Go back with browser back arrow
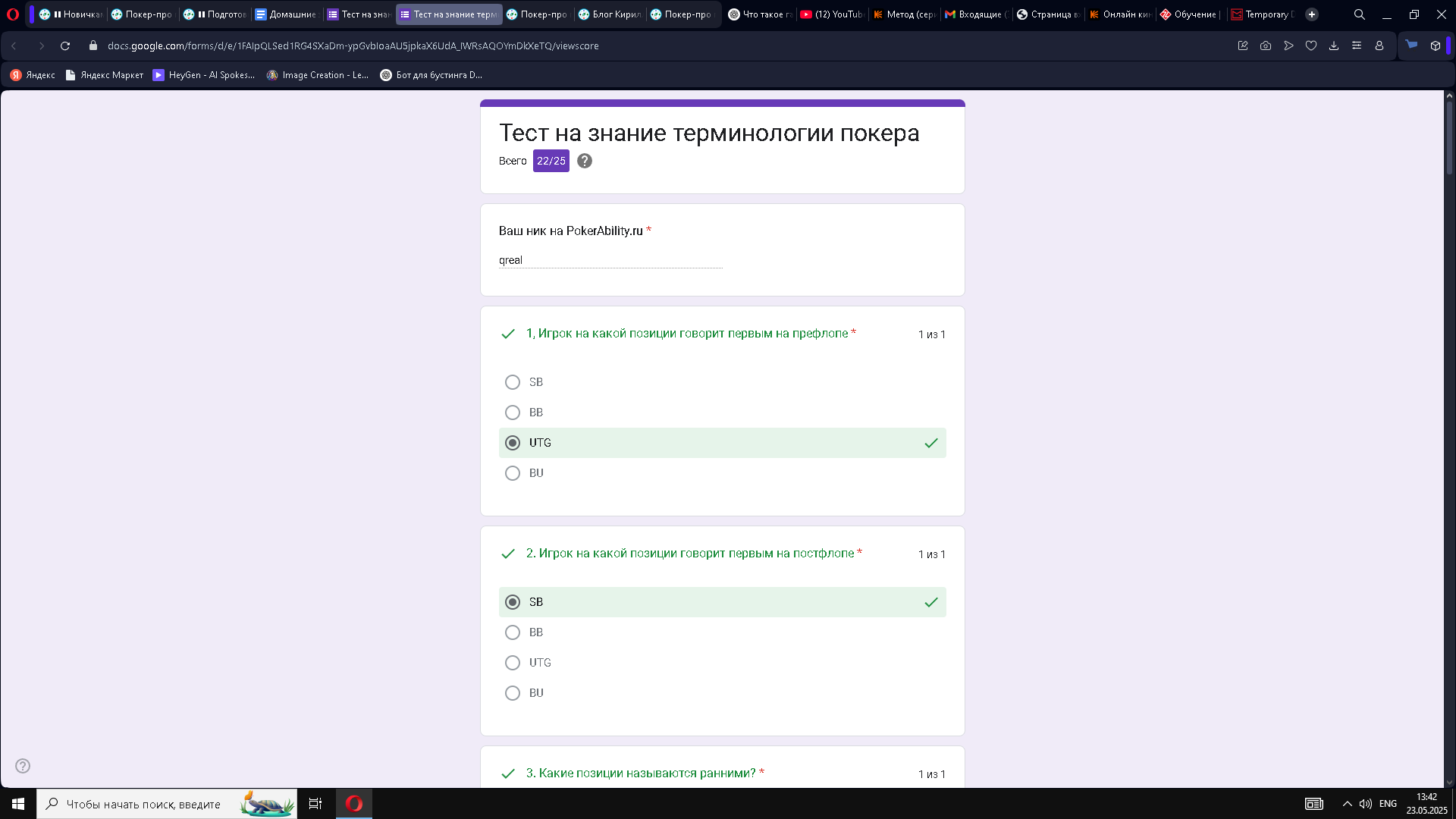Viewport: 1456px width, 819px height. pyautogui.click(x=14, y=46)
